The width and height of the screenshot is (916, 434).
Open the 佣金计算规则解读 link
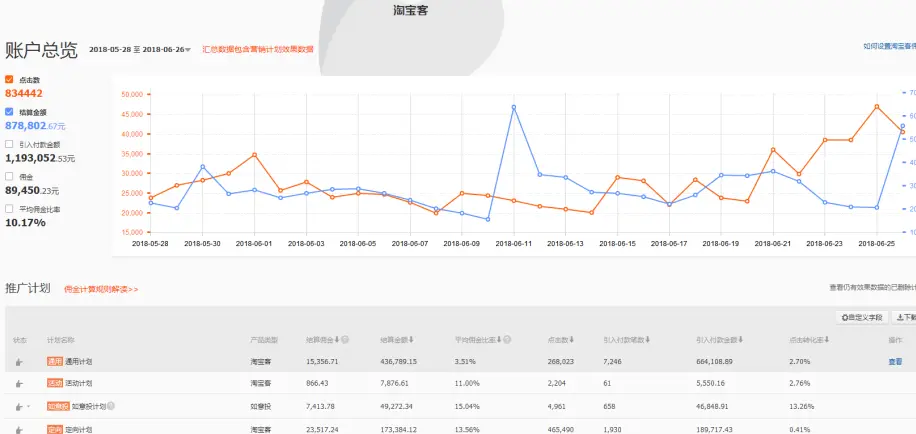[100, 289]
